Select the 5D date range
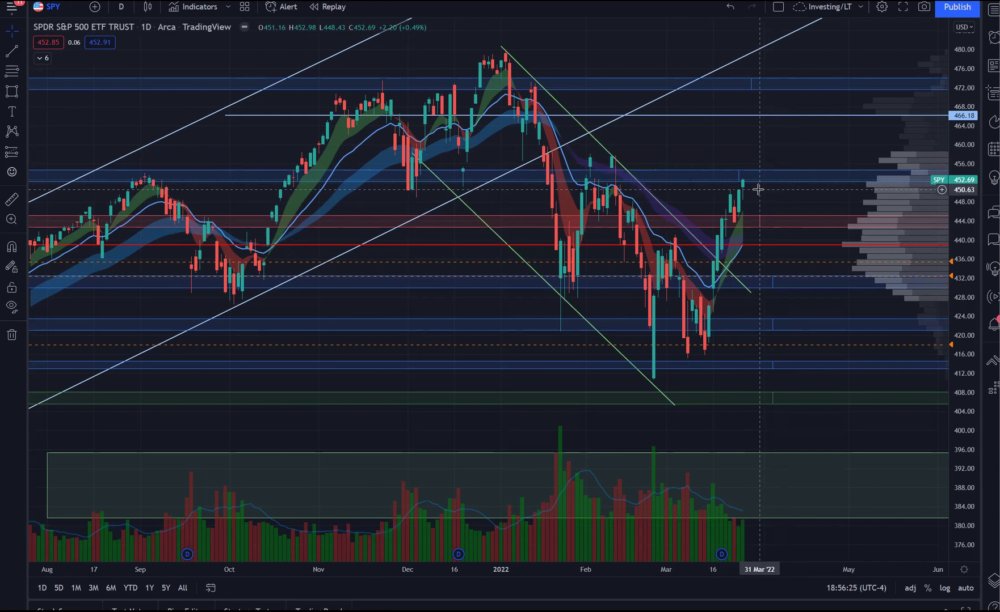 [x=59, y=588]
